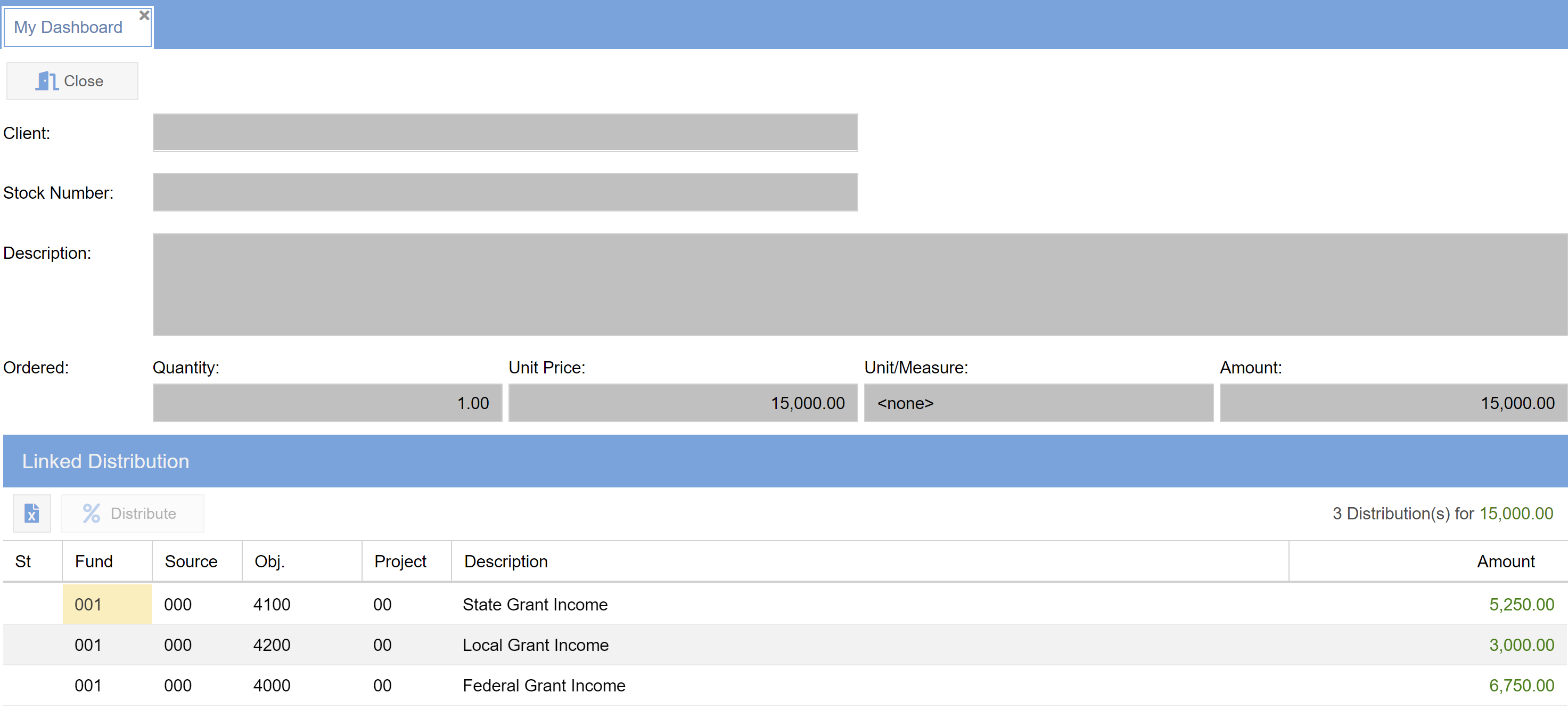Click the Client input field
This screenshot has width=1568, height=717.
[x=505, y=132]
